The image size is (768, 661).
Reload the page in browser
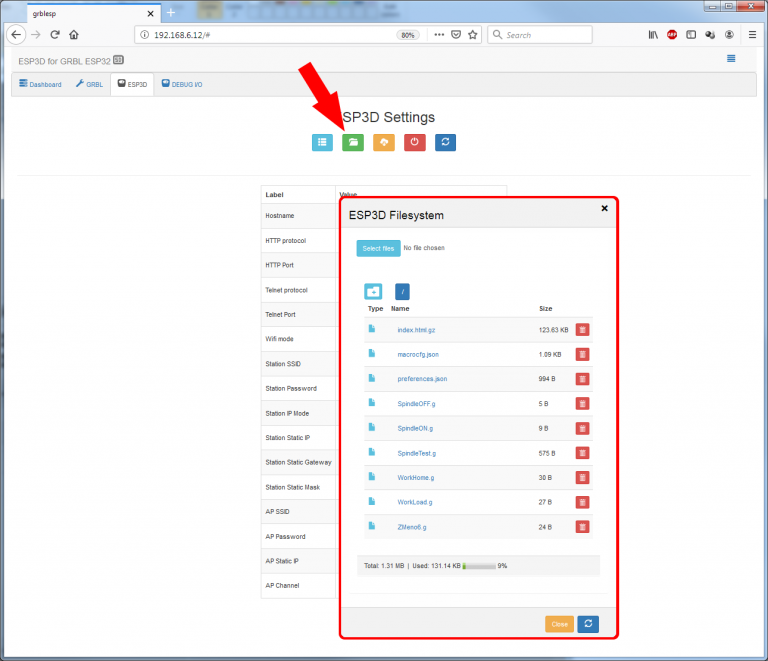tap(55, 35)
